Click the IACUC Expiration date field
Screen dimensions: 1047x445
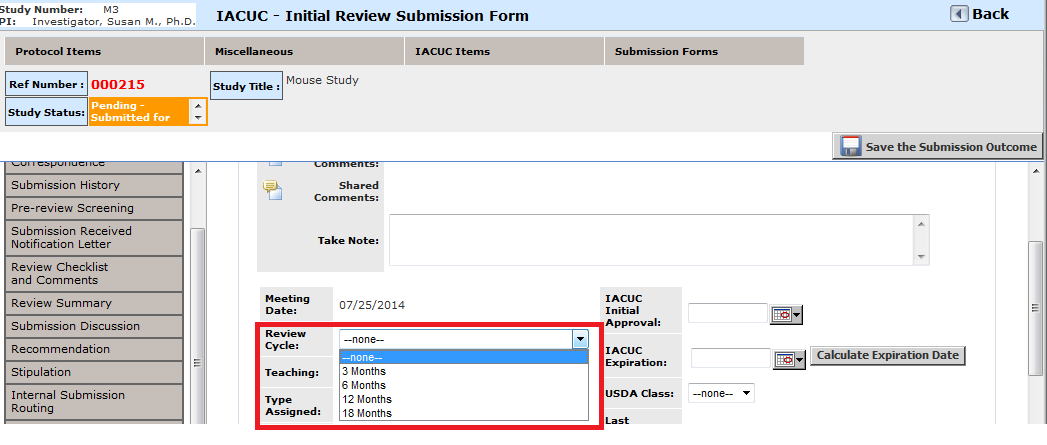[731, 357]
